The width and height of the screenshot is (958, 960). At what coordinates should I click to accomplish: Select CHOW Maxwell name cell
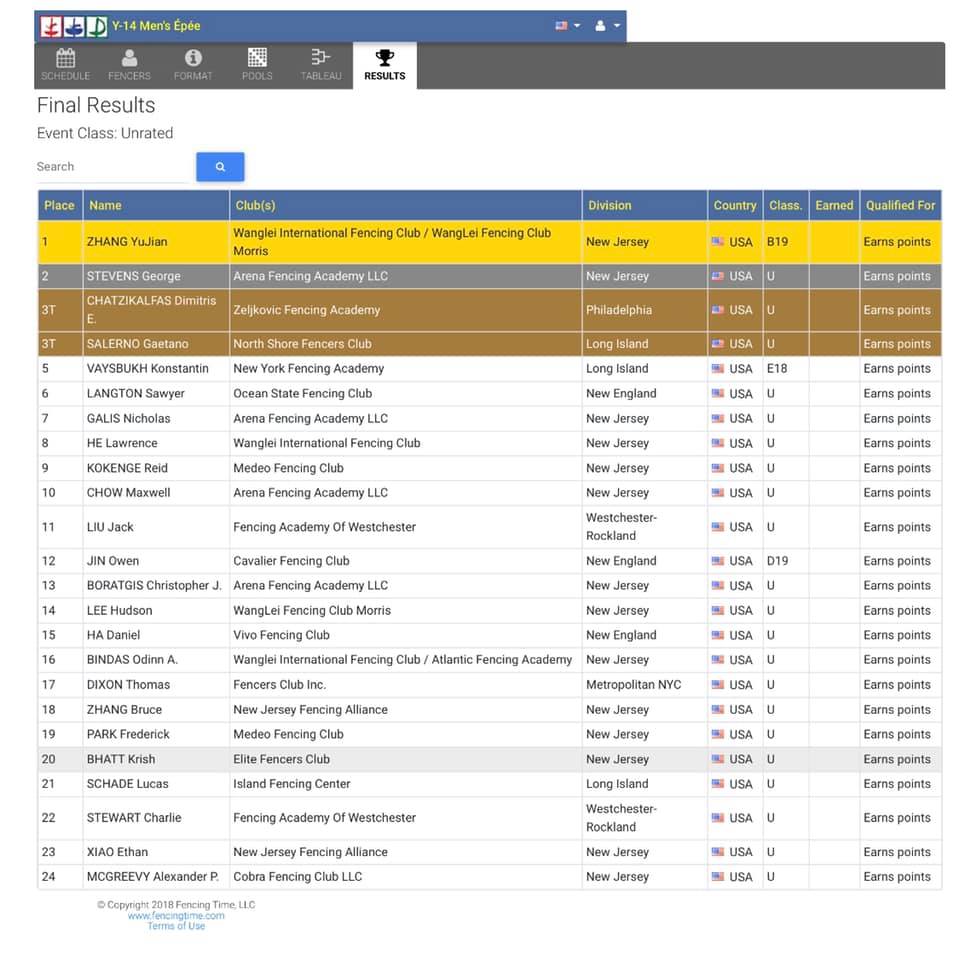(156, 493)
